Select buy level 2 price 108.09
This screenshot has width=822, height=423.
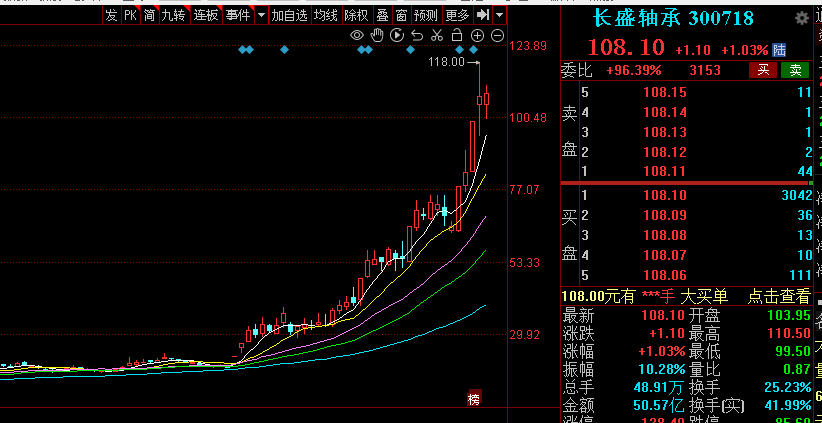click(x=665, y=215)
